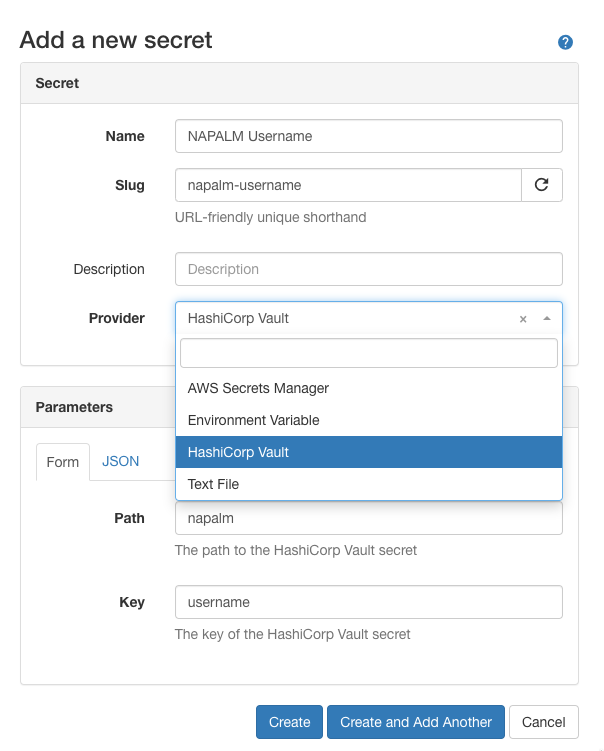
Task: Click the Provider field label
Action: 117,318
